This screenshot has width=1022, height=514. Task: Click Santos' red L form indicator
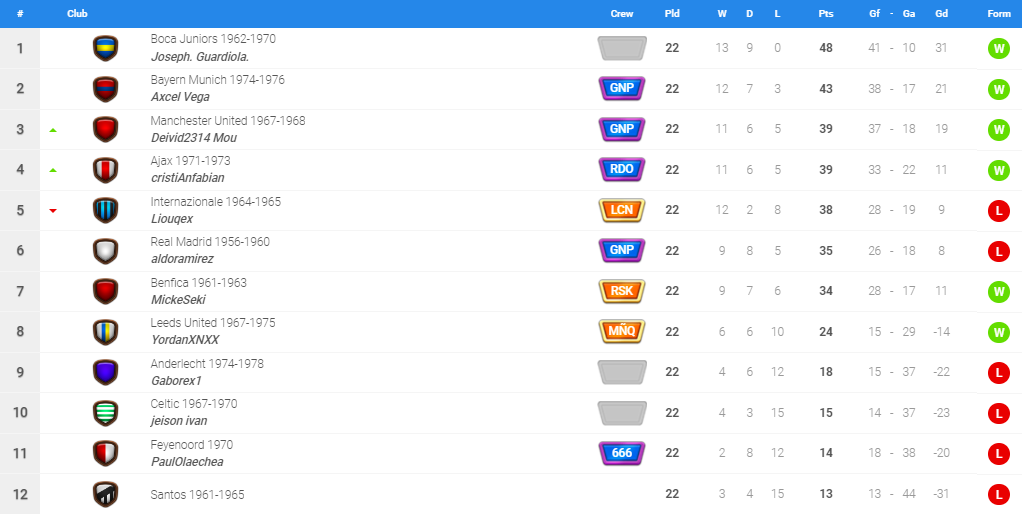pos(997,494)
